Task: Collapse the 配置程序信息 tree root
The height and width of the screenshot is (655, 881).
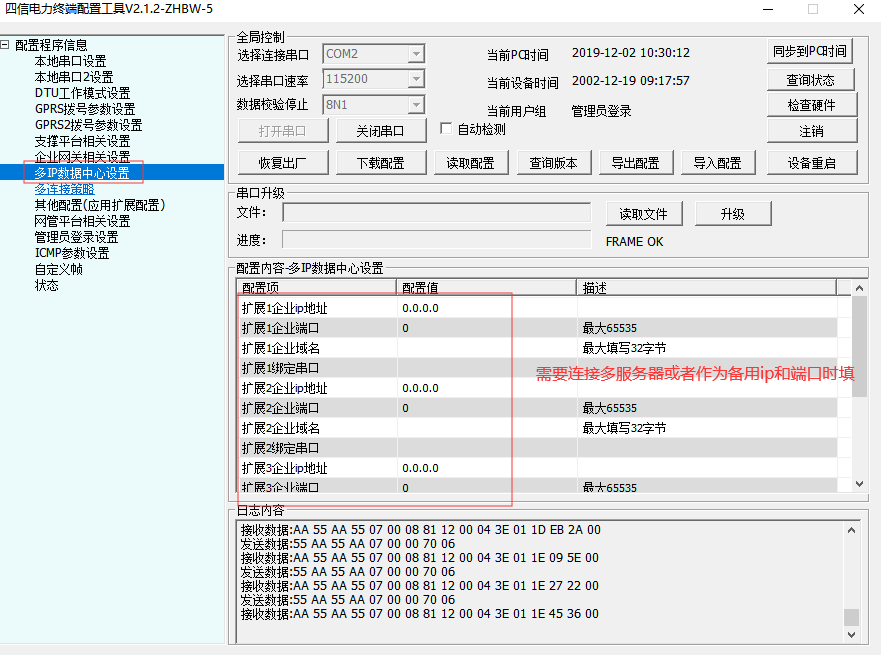Action: coord(6,45)
